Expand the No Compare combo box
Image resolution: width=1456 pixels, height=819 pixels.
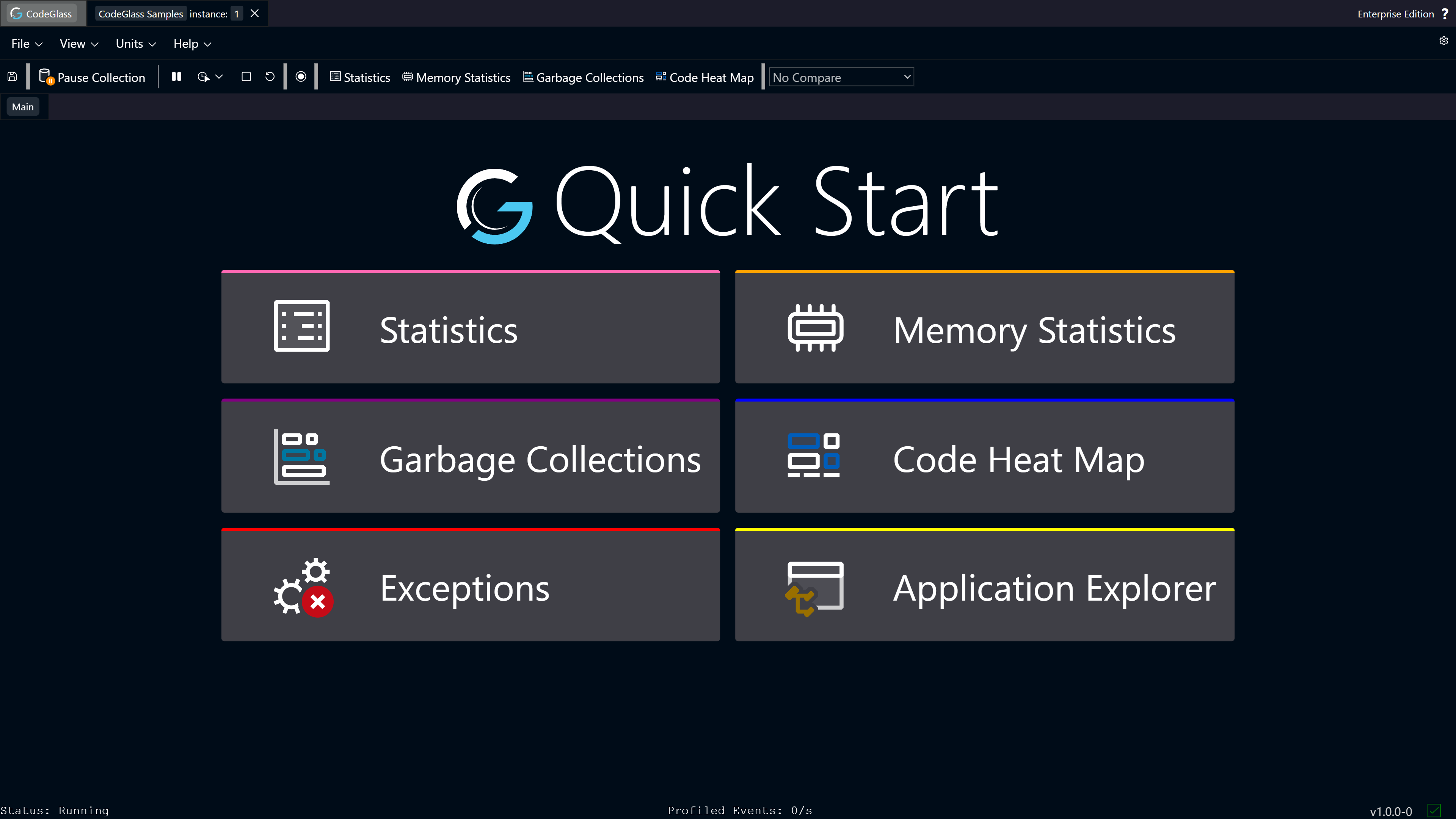(841, 77)
